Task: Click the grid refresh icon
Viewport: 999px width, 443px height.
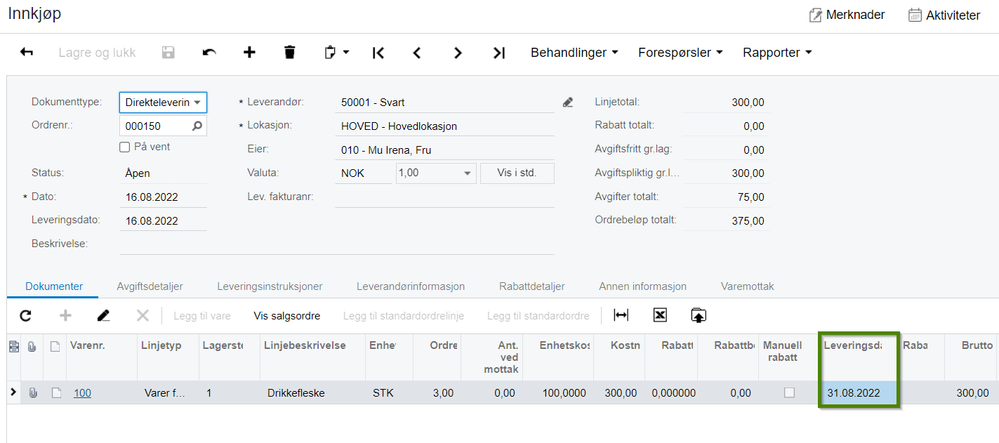Action: coord(25,316)
